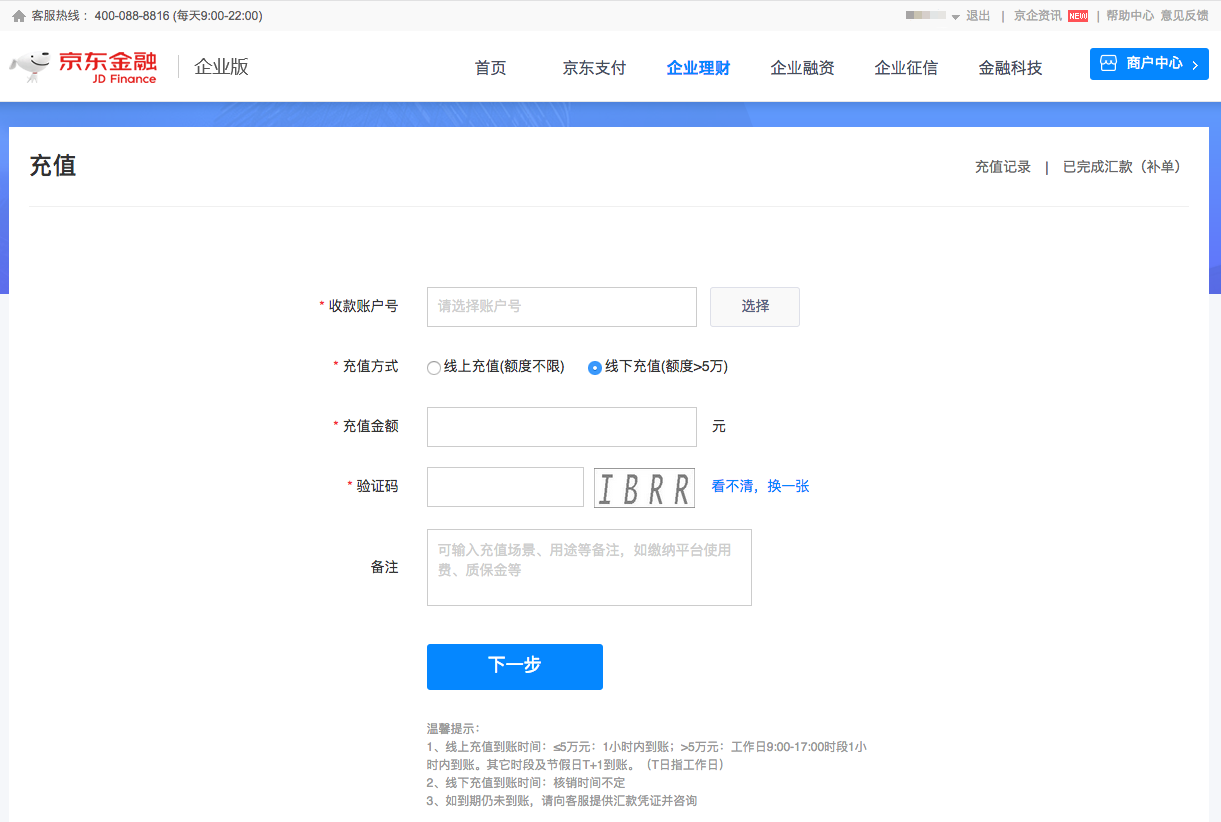The image size is (1221, 822).
Task: View 充值记录 recharge records
Action: (1003, 167)
